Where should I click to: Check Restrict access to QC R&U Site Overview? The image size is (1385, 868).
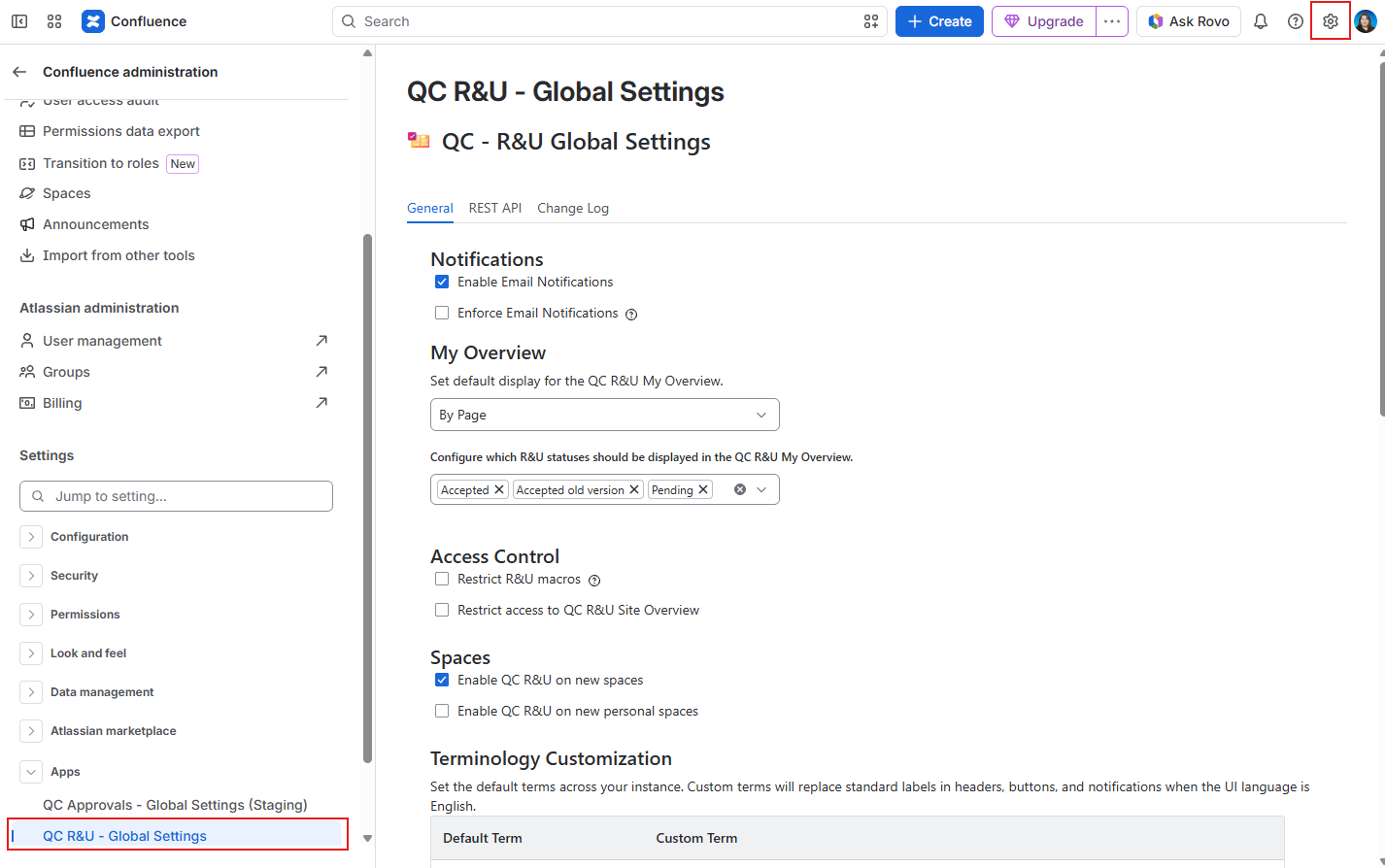(442, 610)
